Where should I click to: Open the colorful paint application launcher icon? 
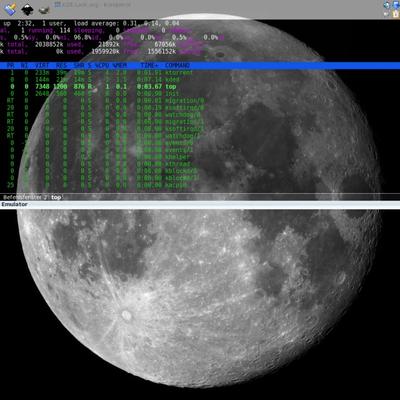11,9
